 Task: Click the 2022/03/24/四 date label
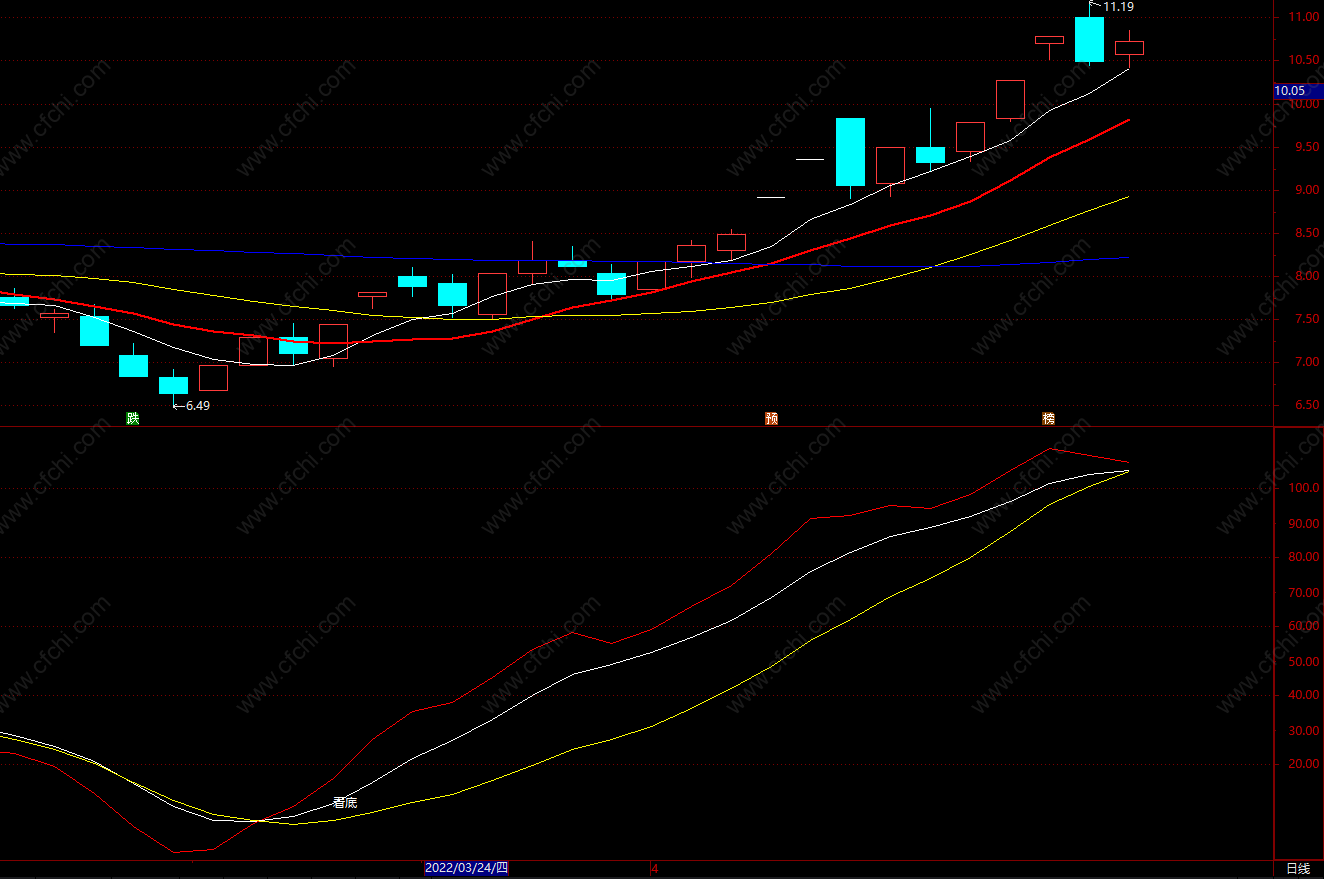[466, 868]
